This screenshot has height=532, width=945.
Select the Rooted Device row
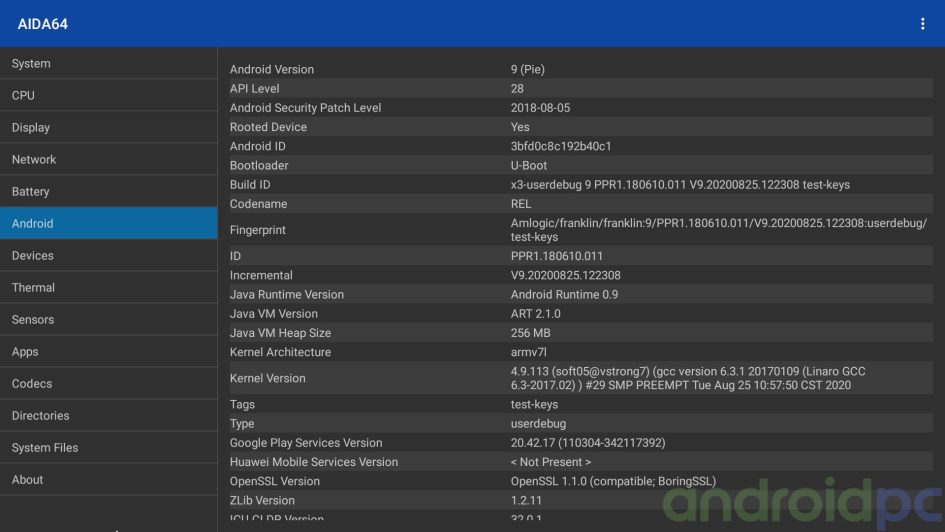coord(581,127)
